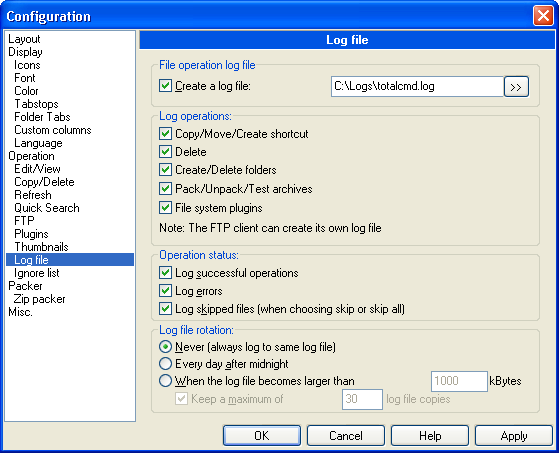Click the log file path input field
The image size is (559, 453).
coord(417,86)
